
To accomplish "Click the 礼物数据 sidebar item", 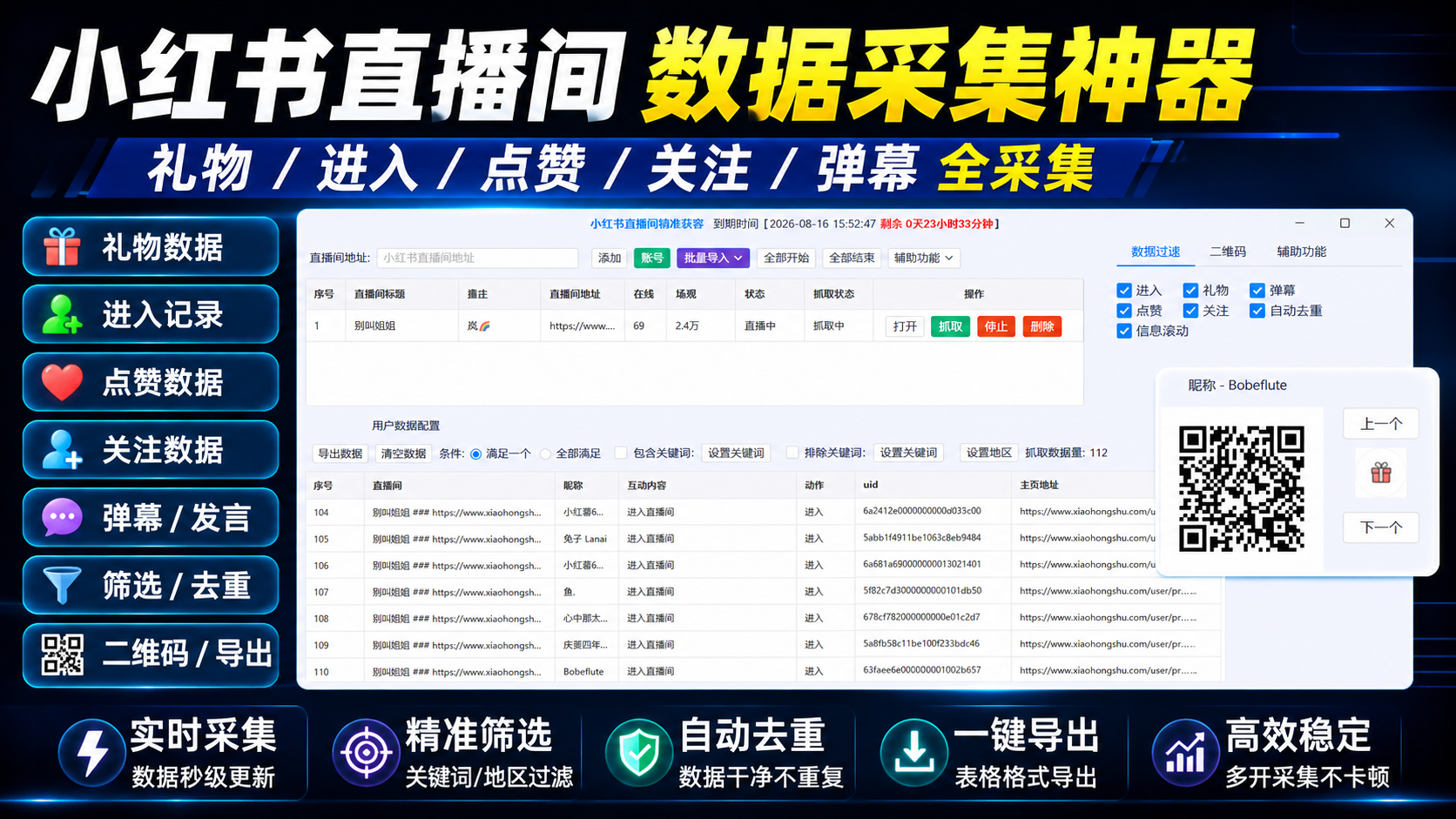I will coord(151,247).
